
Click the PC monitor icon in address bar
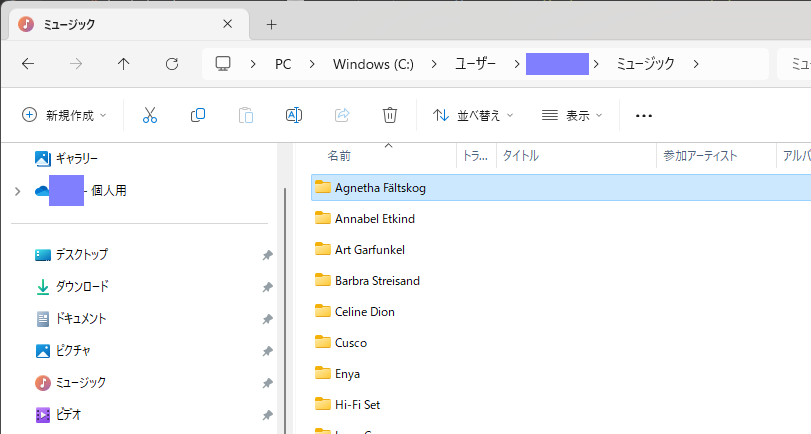[223, 64]
